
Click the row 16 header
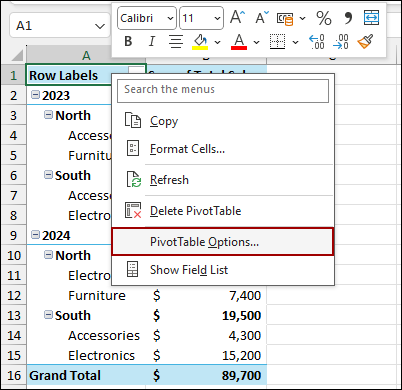tap(14, 375)
